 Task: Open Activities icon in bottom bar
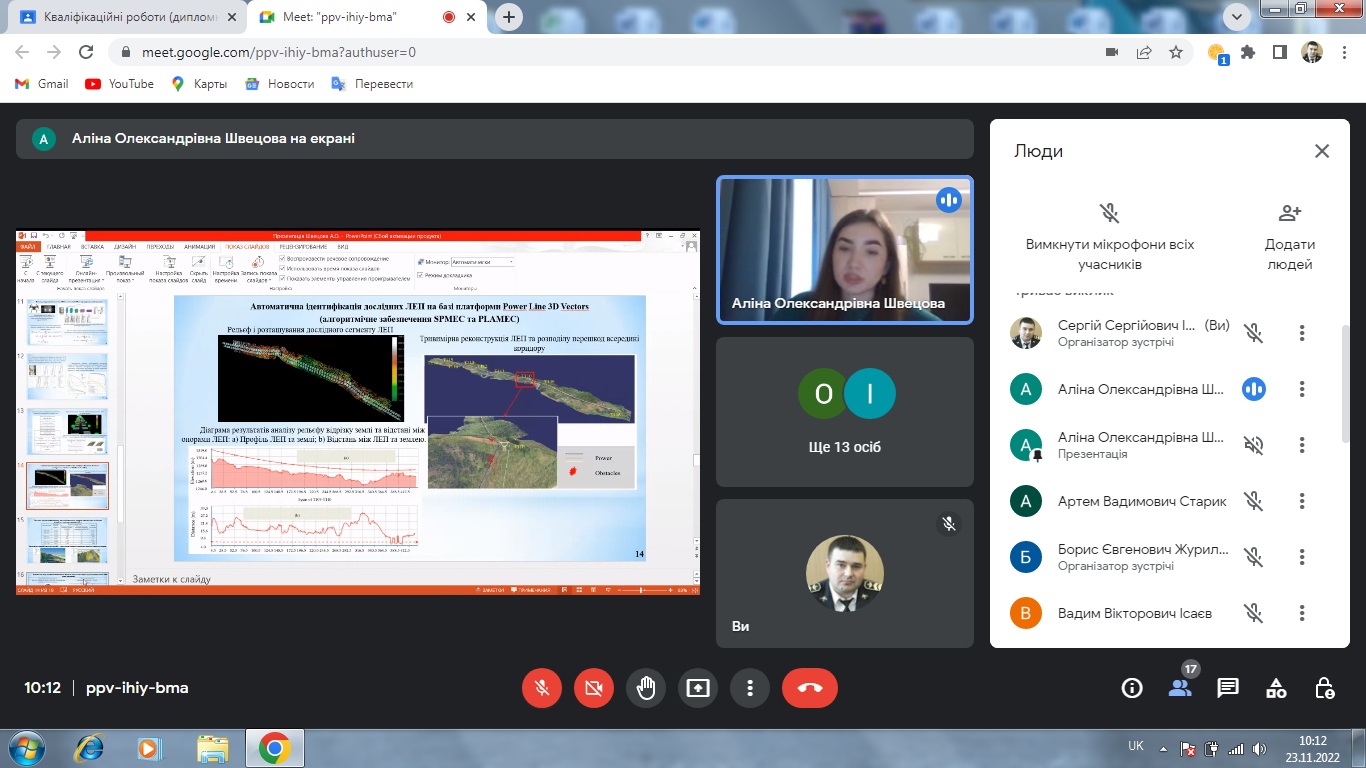(x=1276, y=688)
